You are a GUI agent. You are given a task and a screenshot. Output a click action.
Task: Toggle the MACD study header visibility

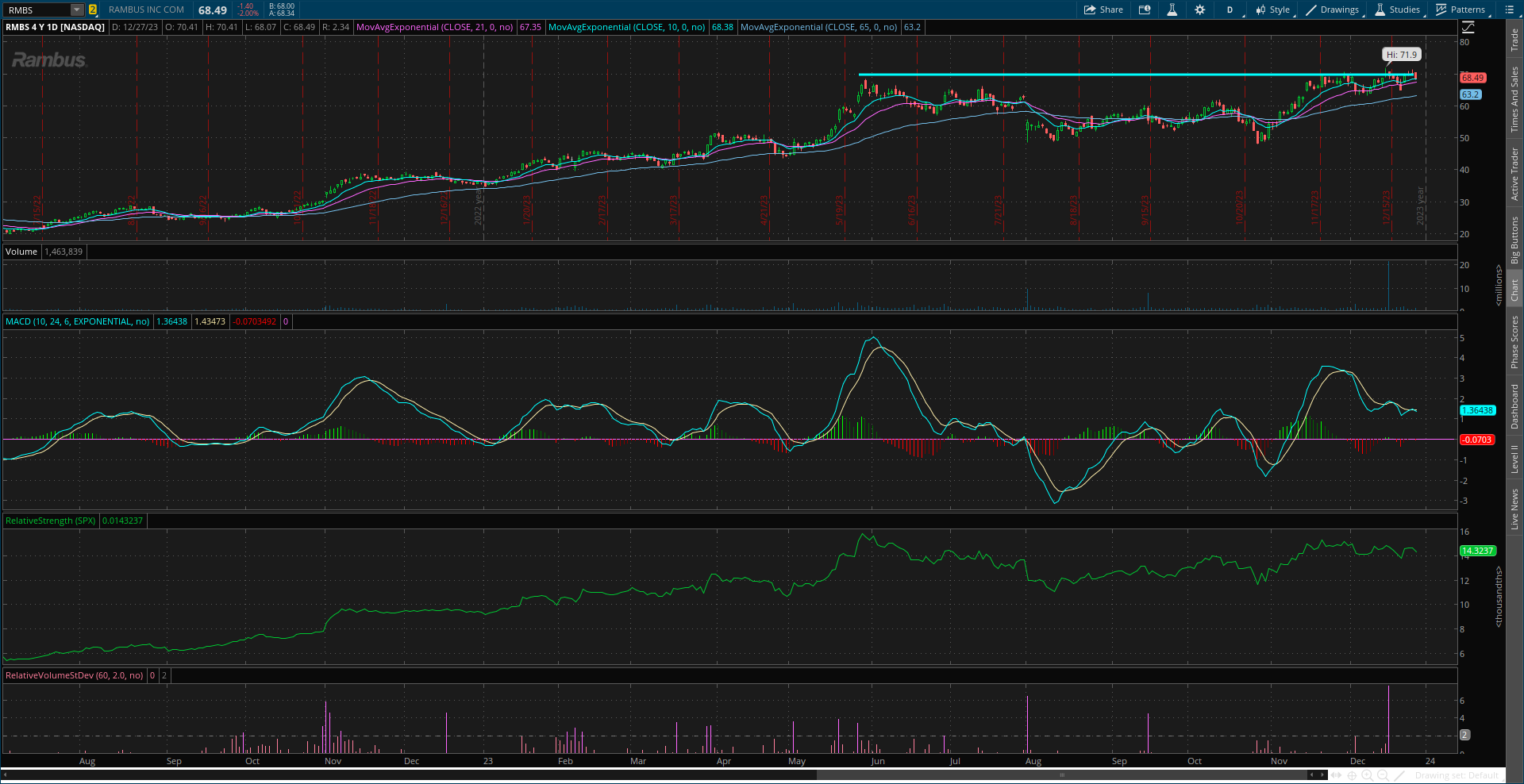[77, 321]
